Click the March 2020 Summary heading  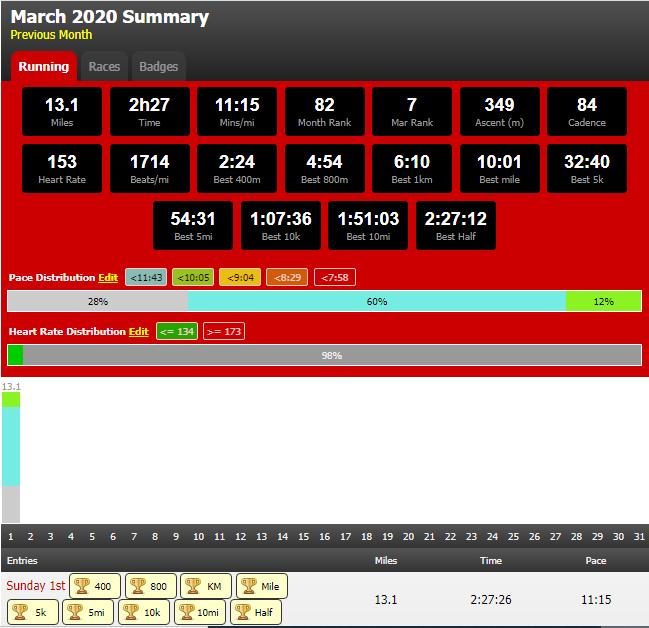(x=110, y=17)
